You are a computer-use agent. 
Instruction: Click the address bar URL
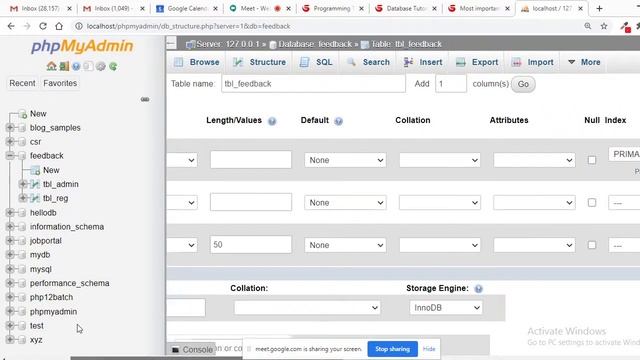click(x=189, y=26)
